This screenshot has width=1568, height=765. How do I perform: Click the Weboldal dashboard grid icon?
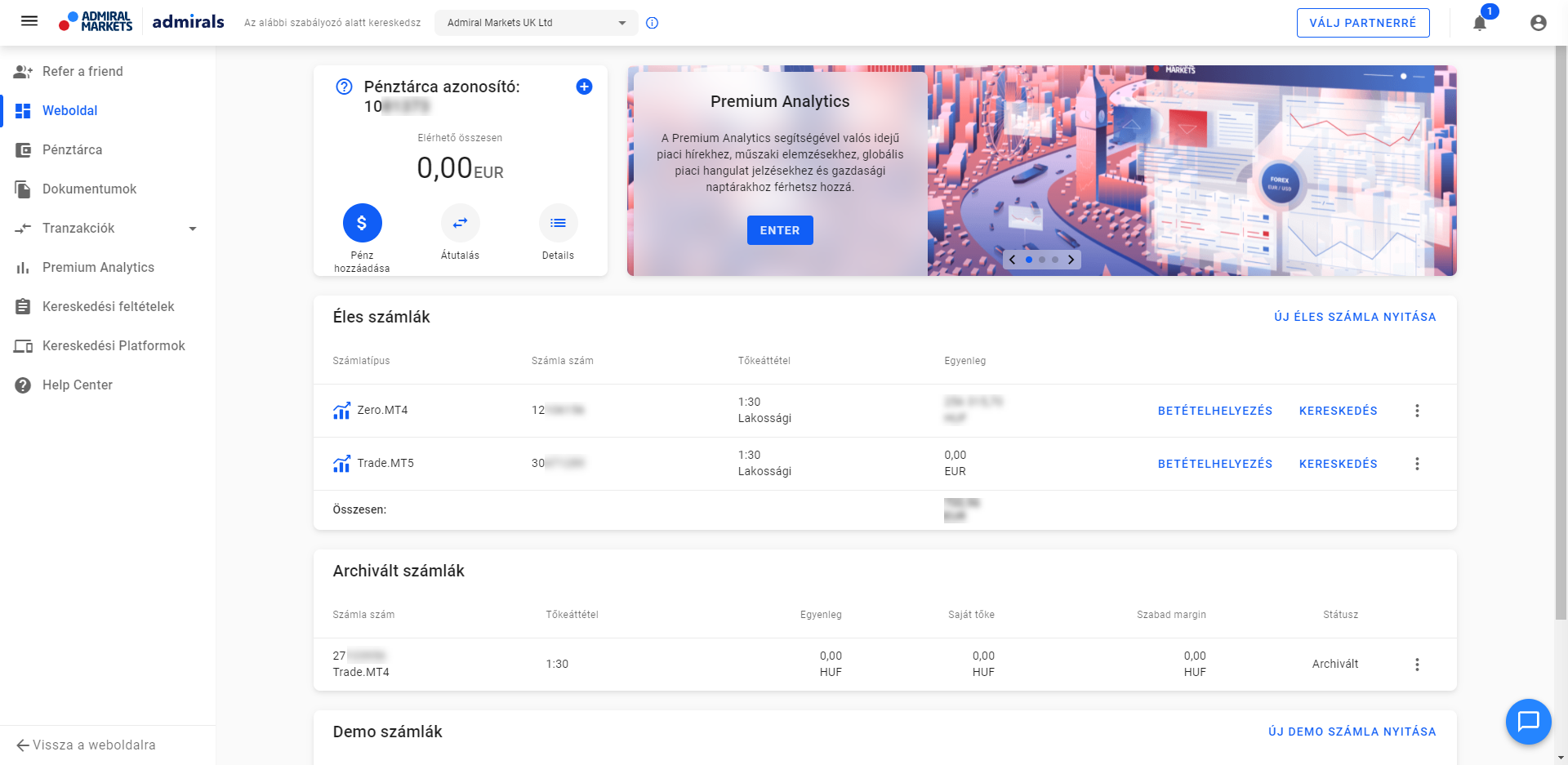[23, 111]
